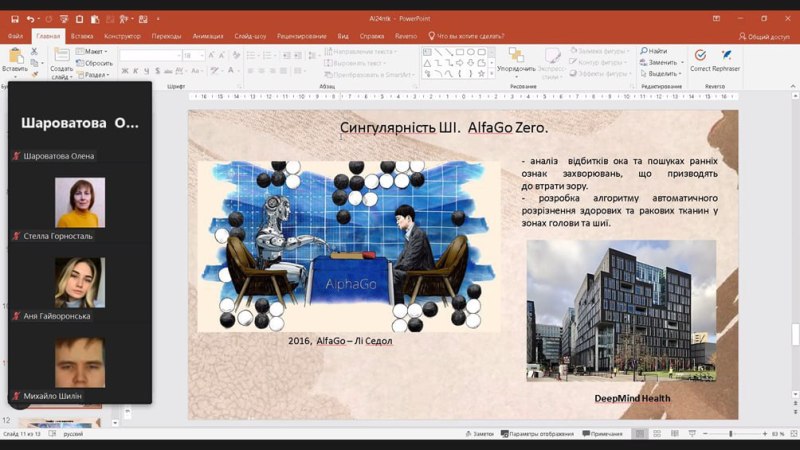Screen dimensions: 800x450
Task: Expand the shapes gallery more arrow
Action: tap(491, 74)
